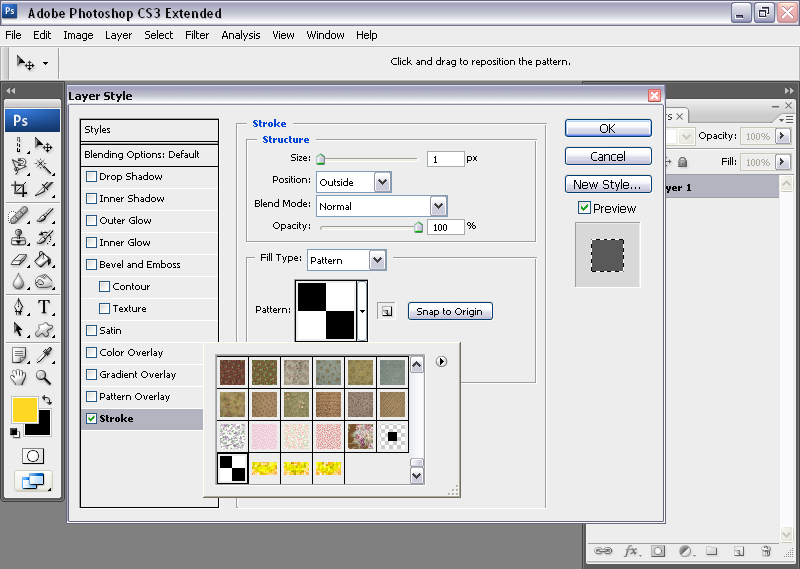Select the Lasso tool
This screenshot has width=800, height=569.
tap(19, 166)
